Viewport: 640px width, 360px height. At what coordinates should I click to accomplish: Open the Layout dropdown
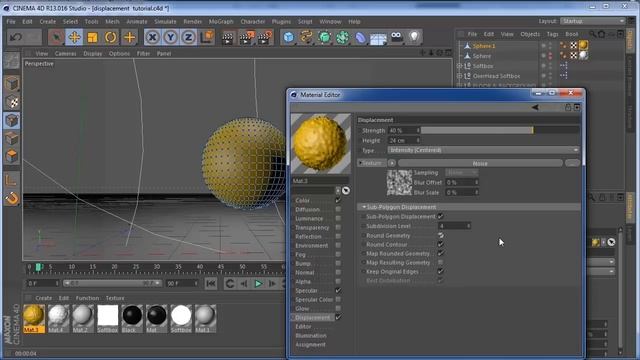(x=593, y=21)
